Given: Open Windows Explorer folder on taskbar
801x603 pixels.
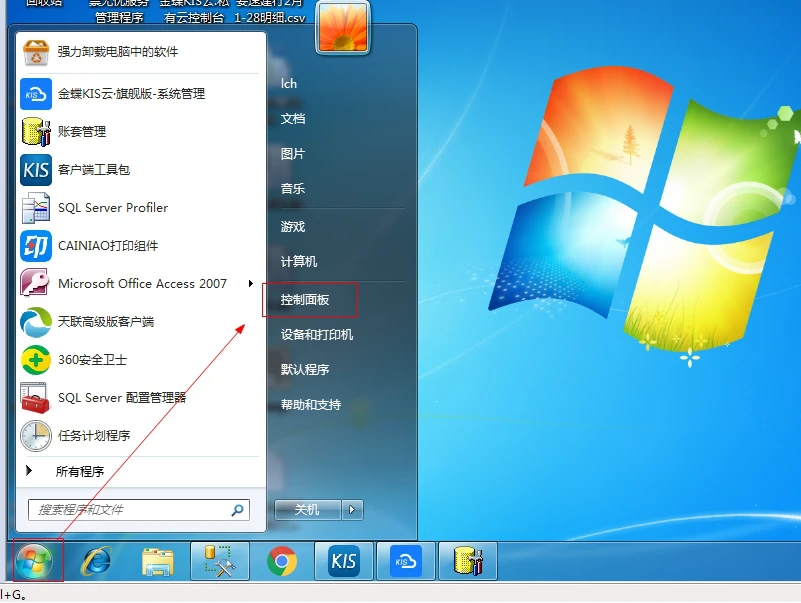Looking at the screenshot, I should tap(158, 562).
